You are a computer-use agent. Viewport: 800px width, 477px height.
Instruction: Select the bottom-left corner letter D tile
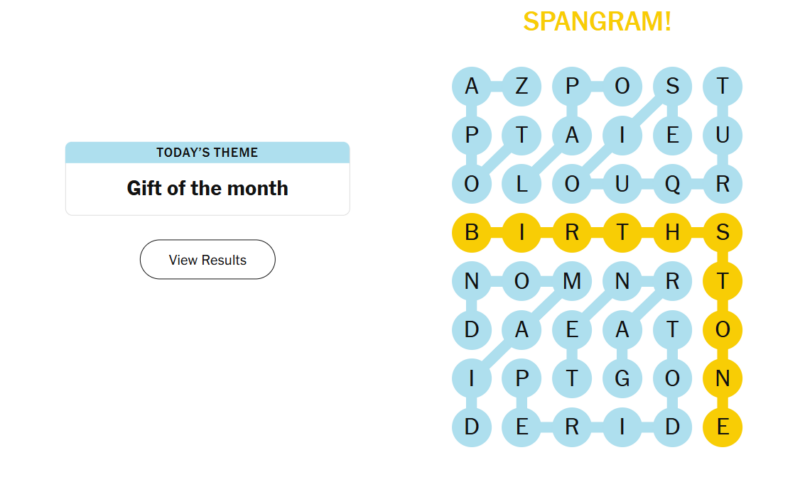471,428
